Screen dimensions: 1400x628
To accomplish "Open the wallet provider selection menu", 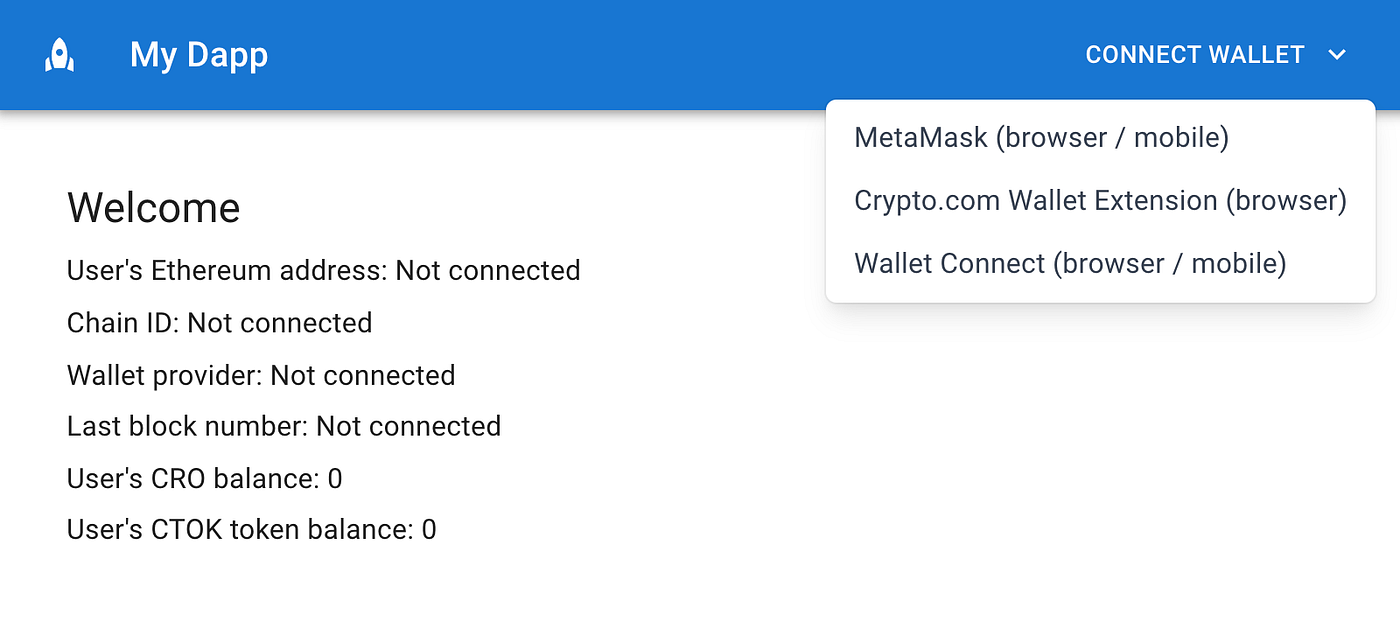I will pos(1195,55).
